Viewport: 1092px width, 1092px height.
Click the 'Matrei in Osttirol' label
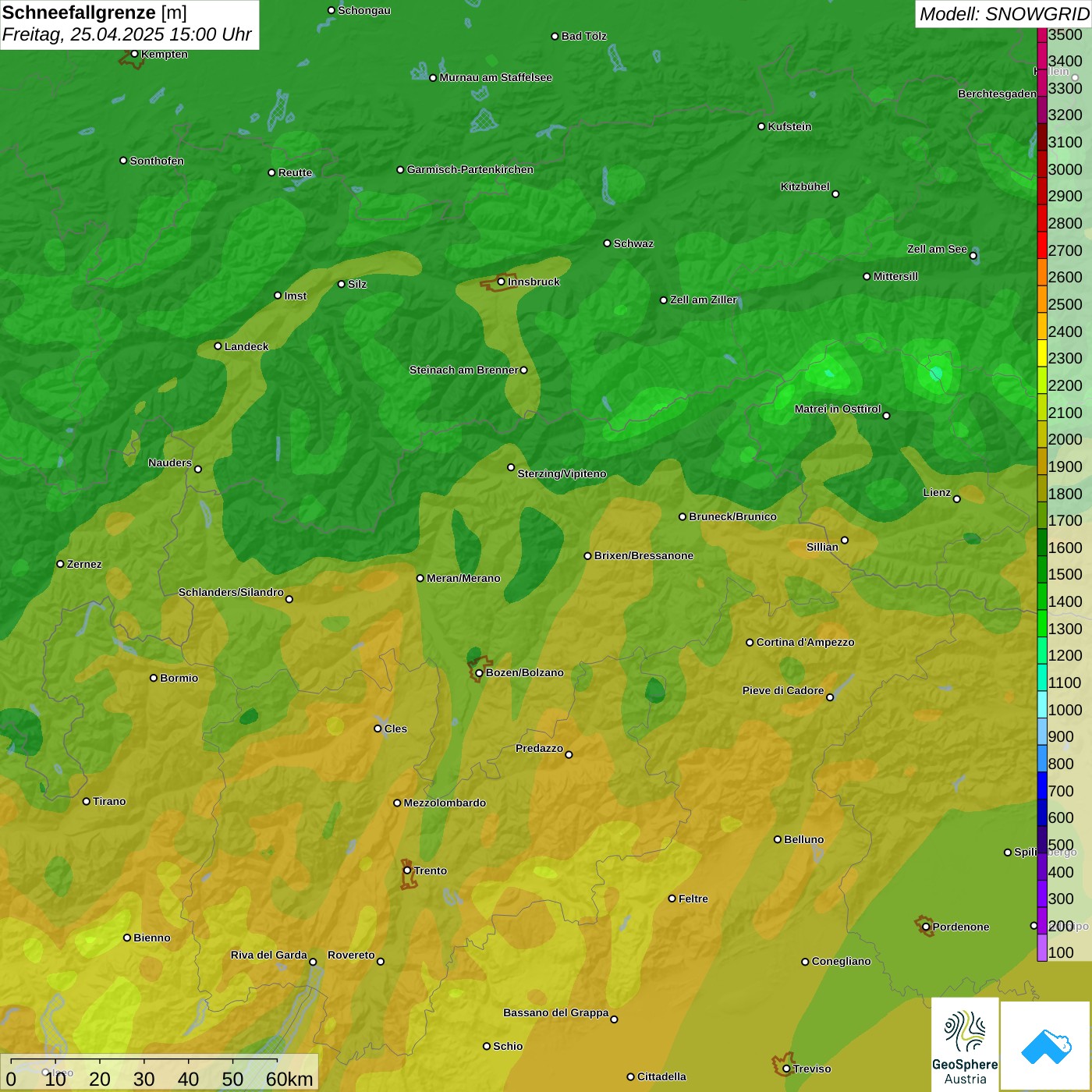click(x=838, y=409)
